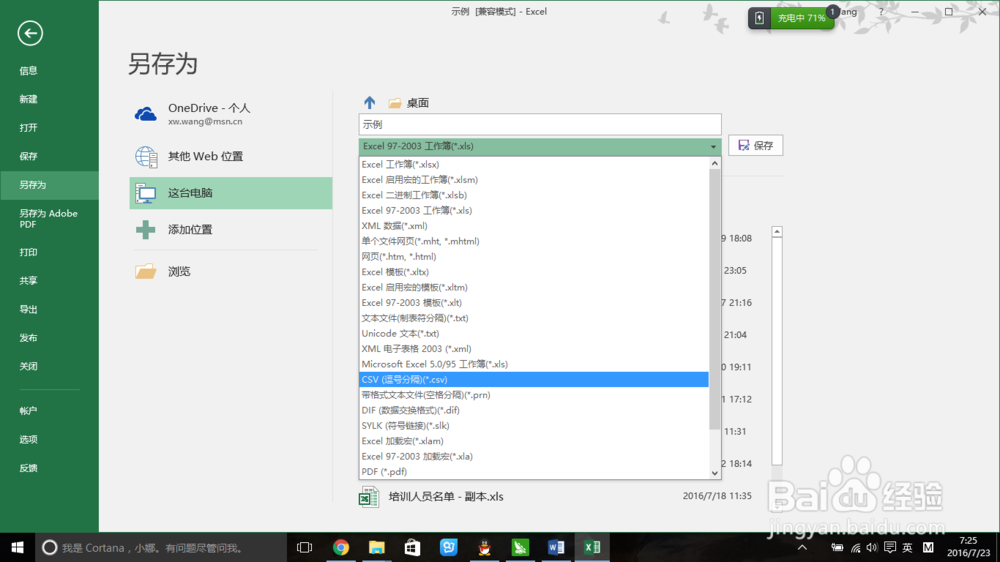Click the 桌面 folder path link
The image size is (1000, 562).
coord(418,103)
